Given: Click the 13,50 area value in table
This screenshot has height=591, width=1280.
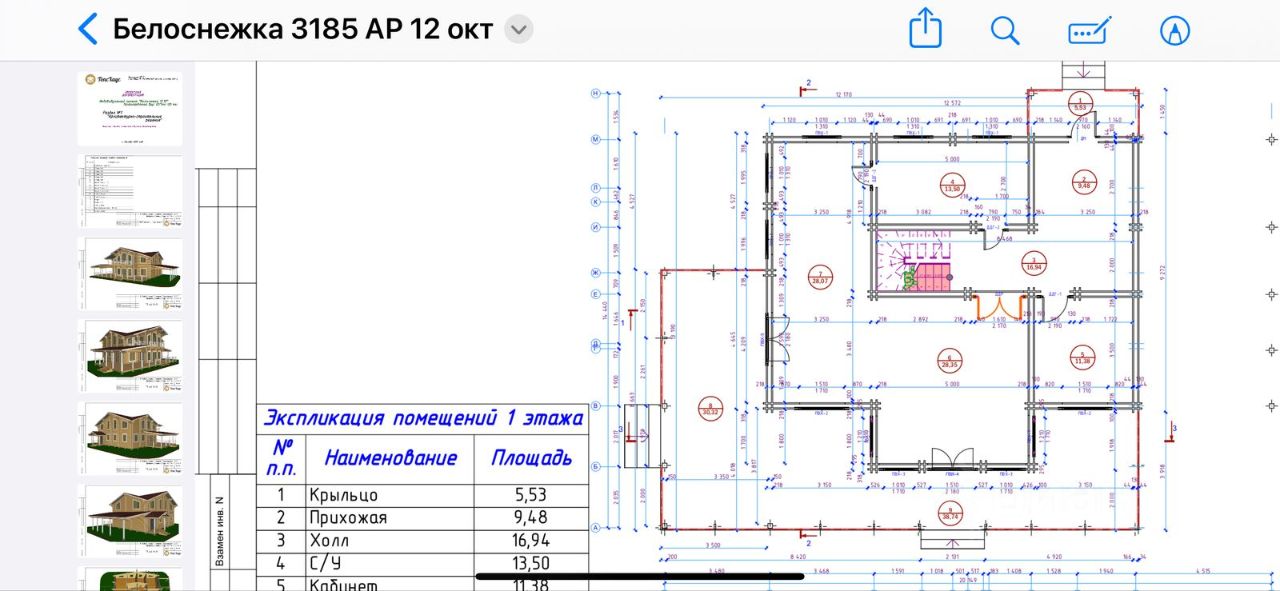Looking at the screenshot, I should 531,564.
